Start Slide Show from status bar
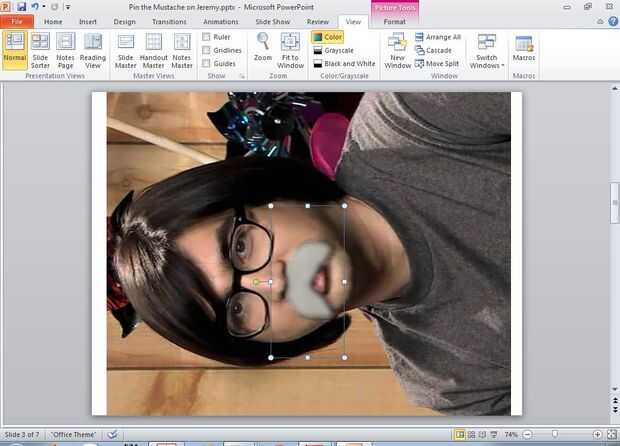This screenshot has height=446, width=620. 494,435
